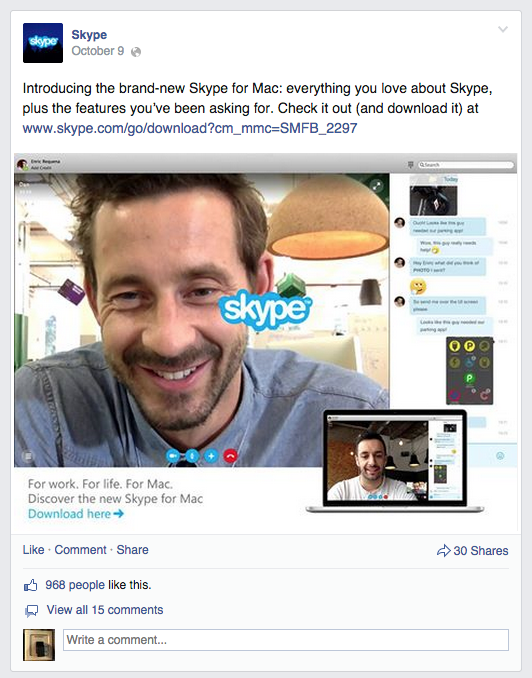This screenshot has width=532, height=678.
Task: Click the 'For work. For life. For Mac.' text
Action: [100, 483]
